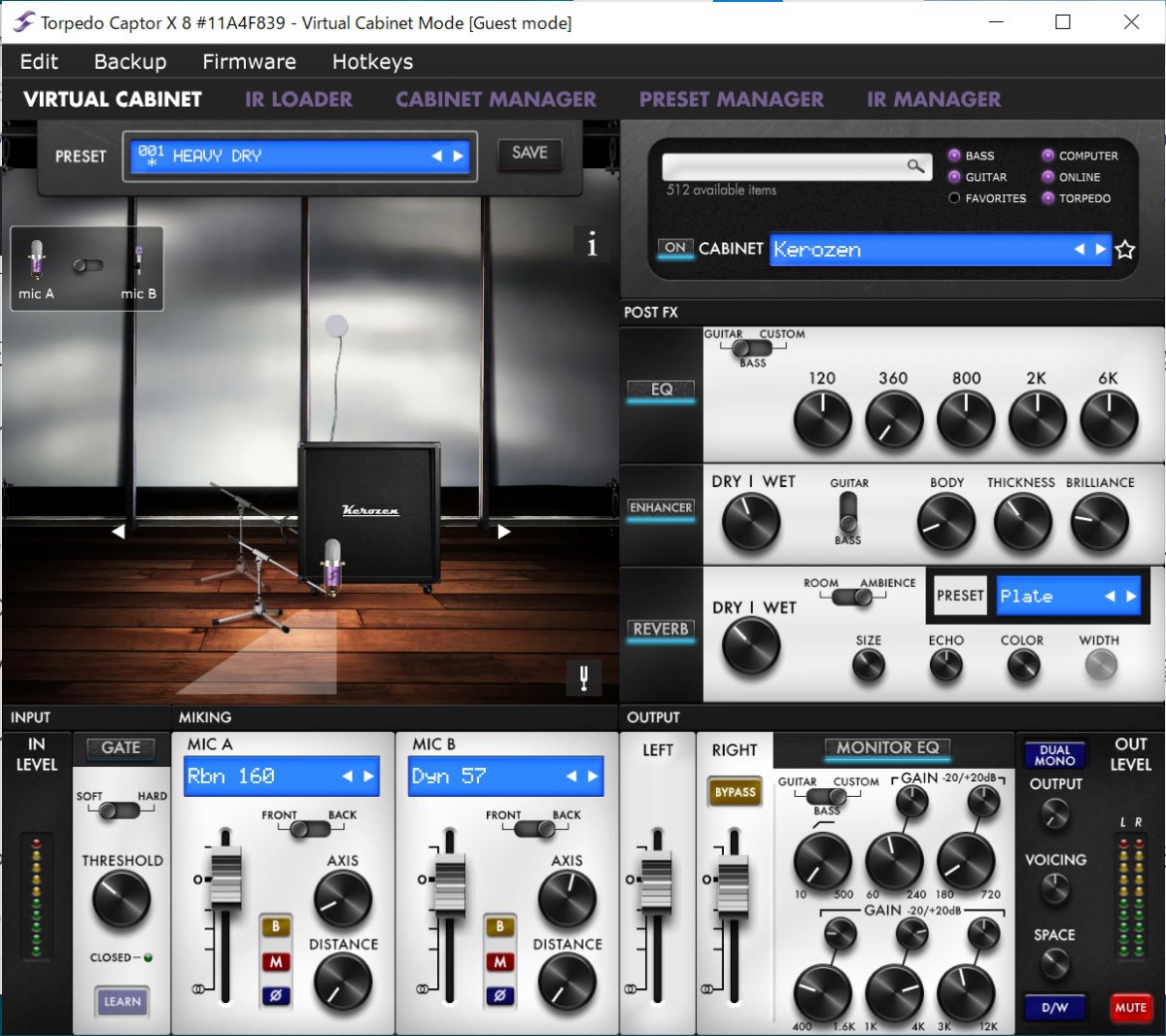The width and height of the screenshot is (1166, 1036).
Task: Click the EQ 2K knob
Action: coord(1038,420)
